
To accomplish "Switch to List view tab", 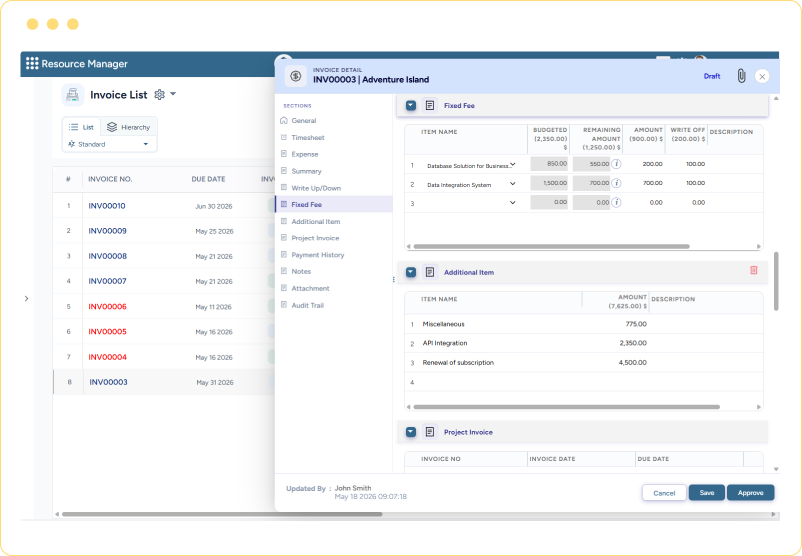I will coord(82,127).
